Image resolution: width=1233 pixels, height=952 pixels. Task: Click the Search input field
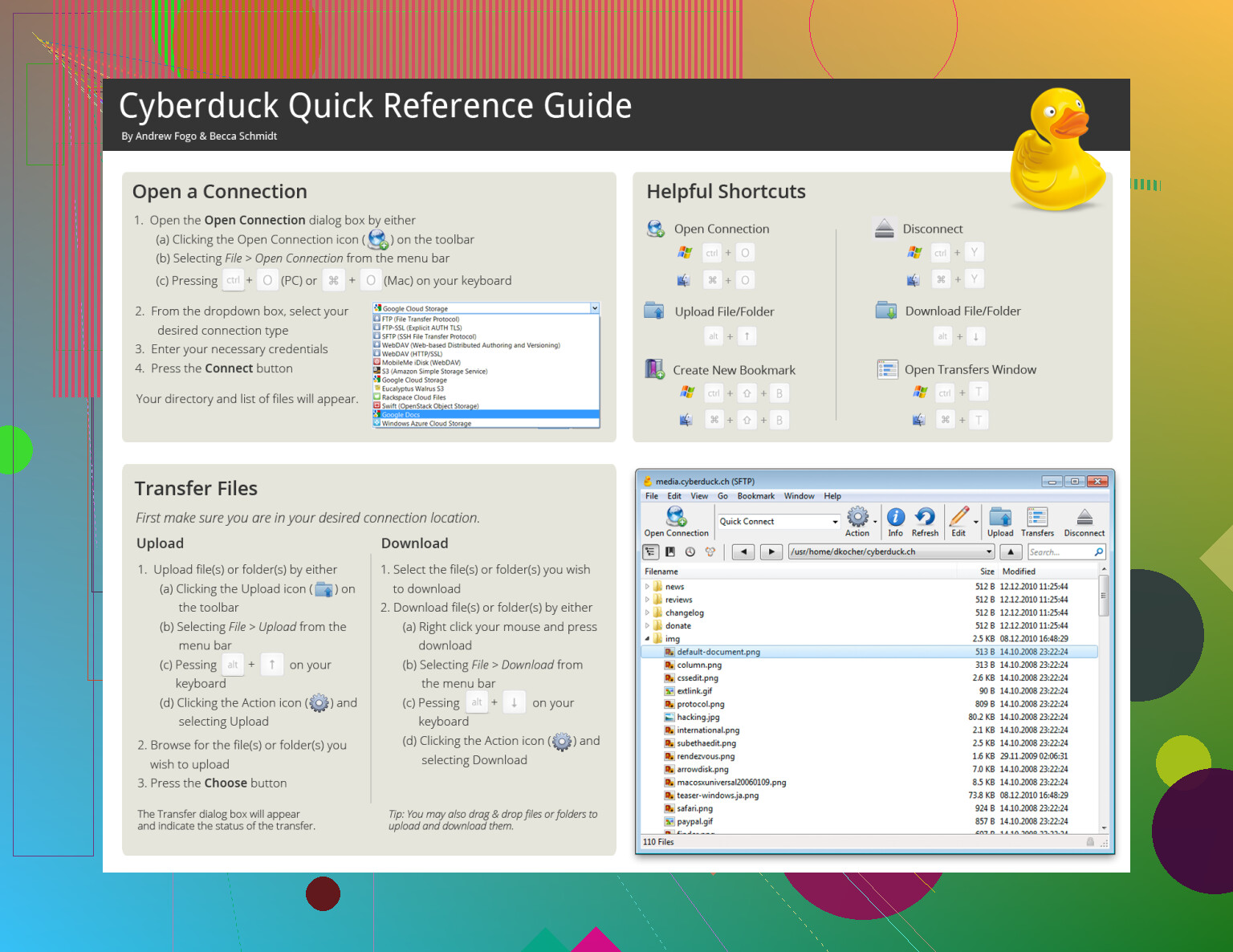point(1060,552)
